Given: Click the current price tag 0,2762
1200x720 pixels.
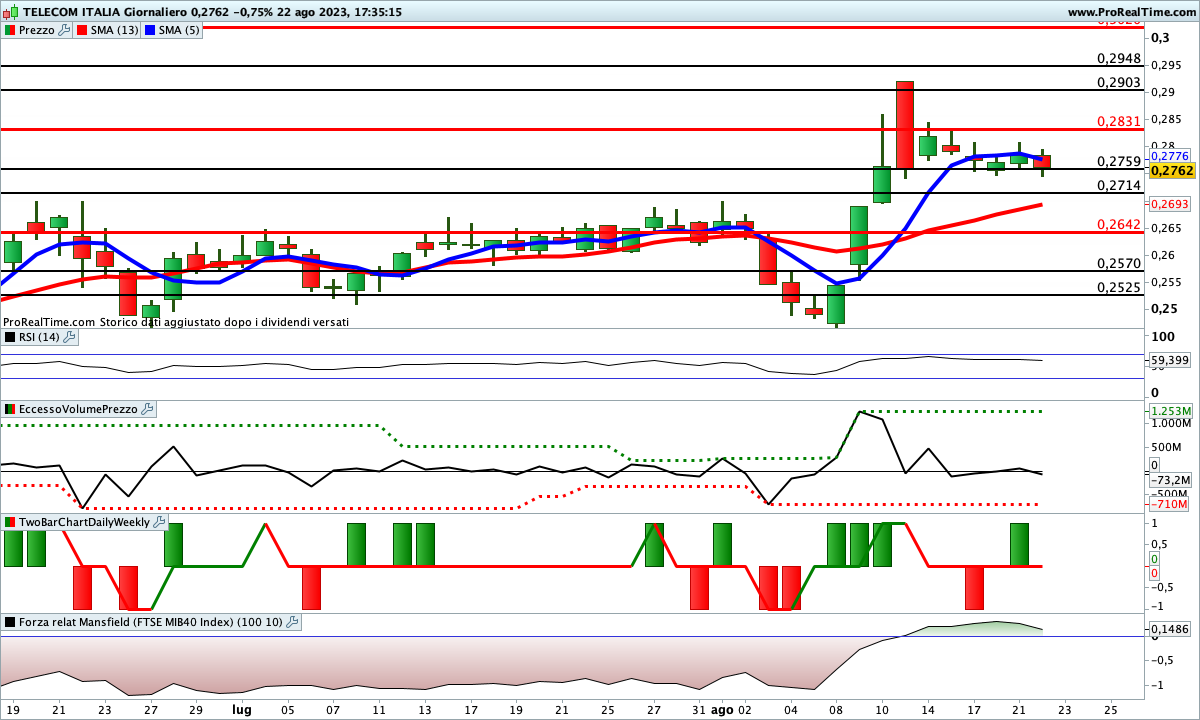Looking at the screenshot, I should click(1172, 171).
